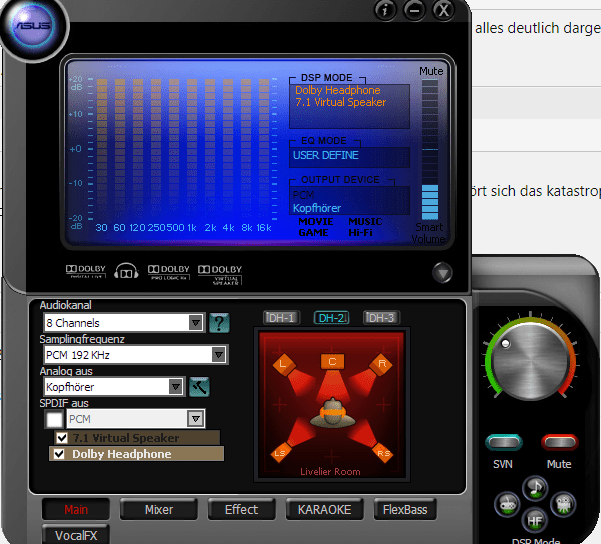Adjust the master volume knob
This screenshot has width=601, height=544.
pos(531,360)
